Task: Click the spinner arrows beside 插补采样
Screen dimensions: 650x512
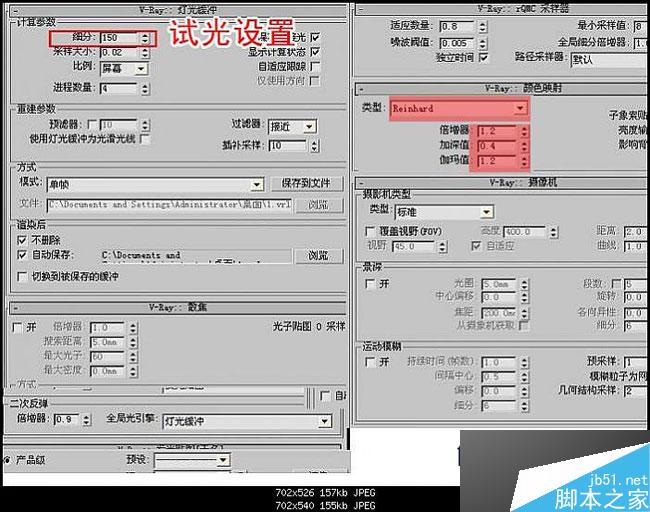Action: click(x=315, y=146)
